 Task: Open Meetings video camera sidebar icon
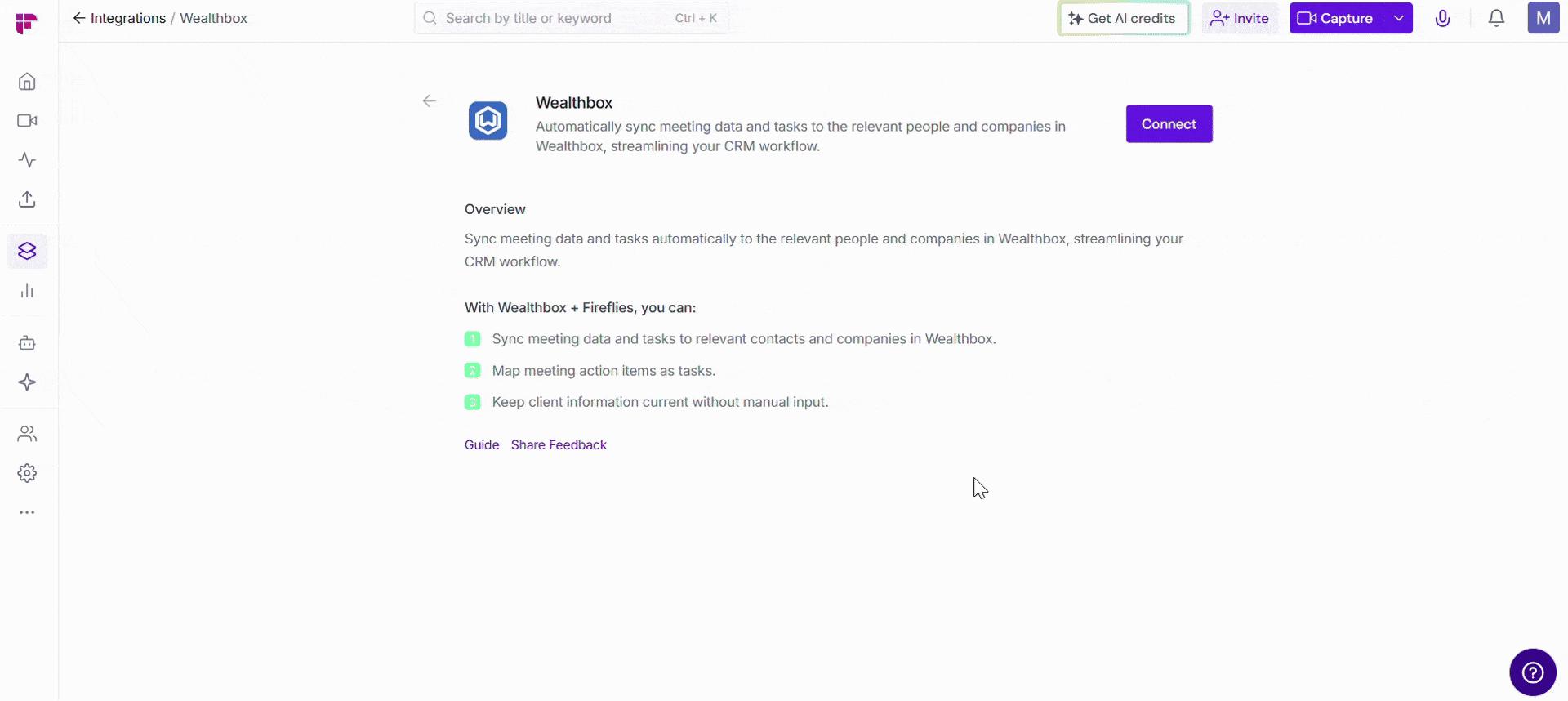[x=27, y=121]
